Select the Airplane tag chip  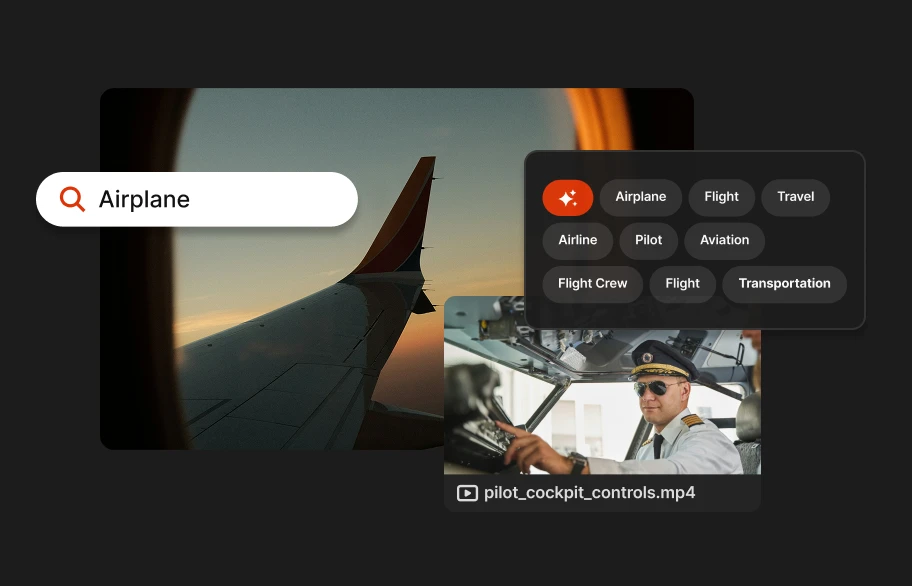(640, 198)
